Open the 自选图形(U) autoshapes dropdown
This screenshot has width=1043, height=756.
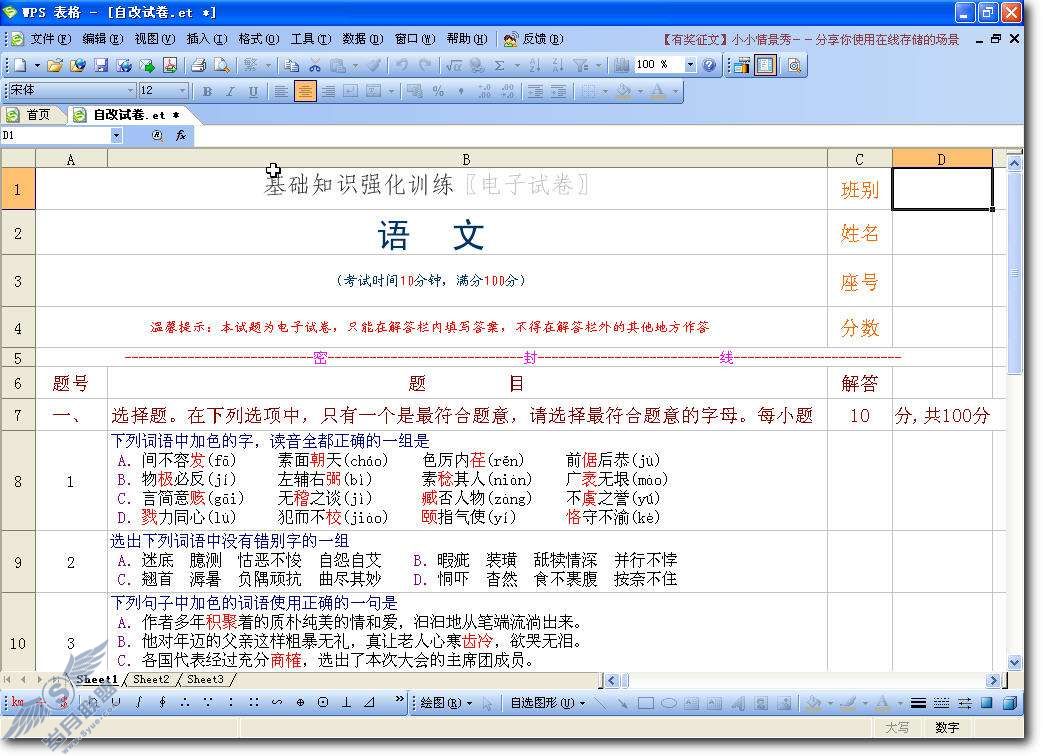tap(547, 703)
